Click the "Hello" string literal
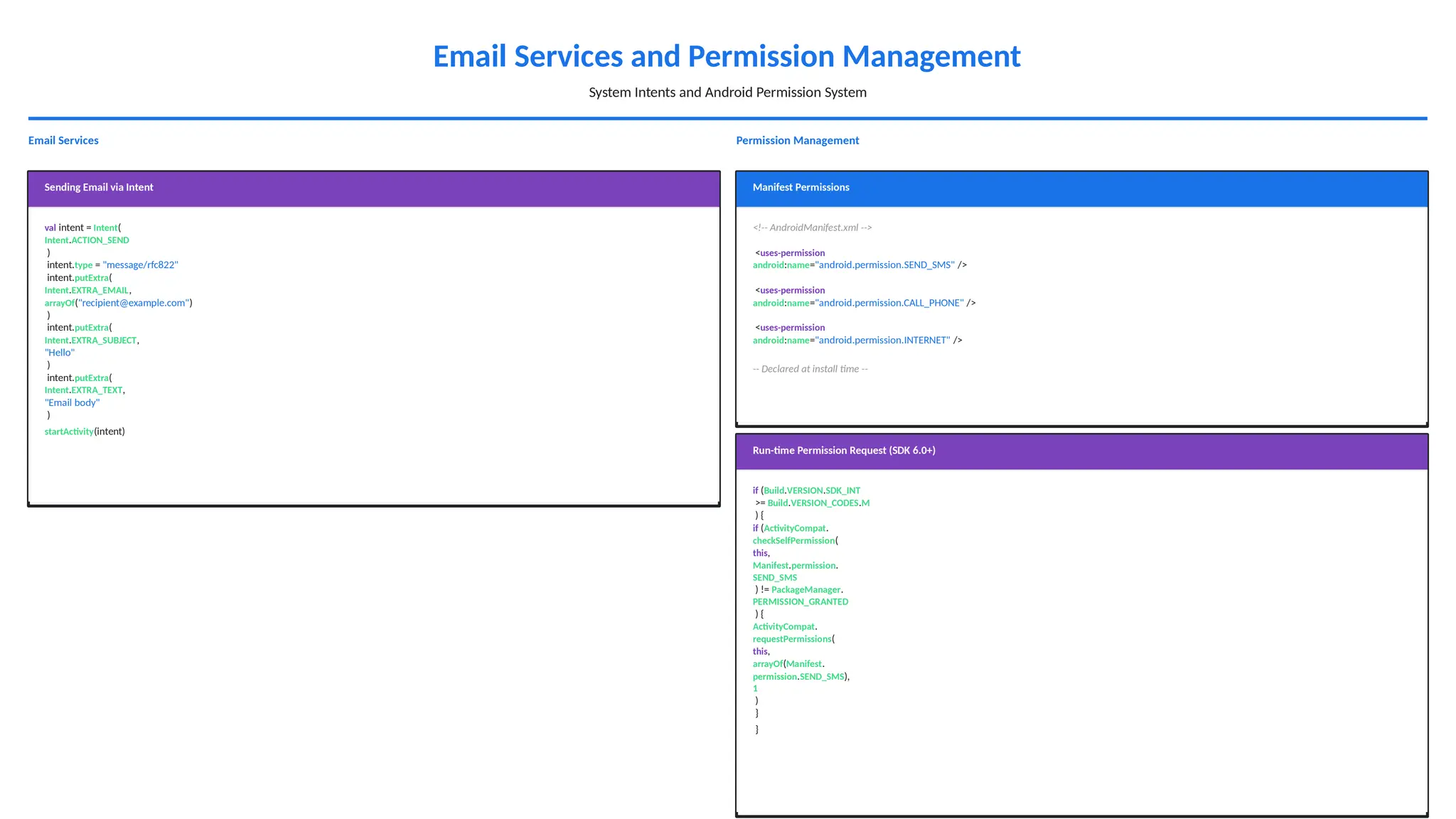This screenshot has height=819, width=1456. click(60, 353)
